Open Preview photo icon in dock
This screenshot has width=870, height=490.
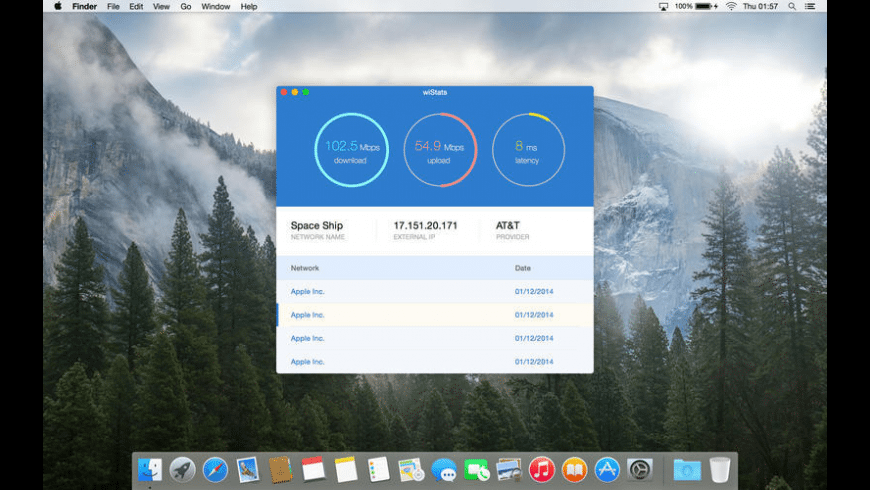click(x=509, y=470)
